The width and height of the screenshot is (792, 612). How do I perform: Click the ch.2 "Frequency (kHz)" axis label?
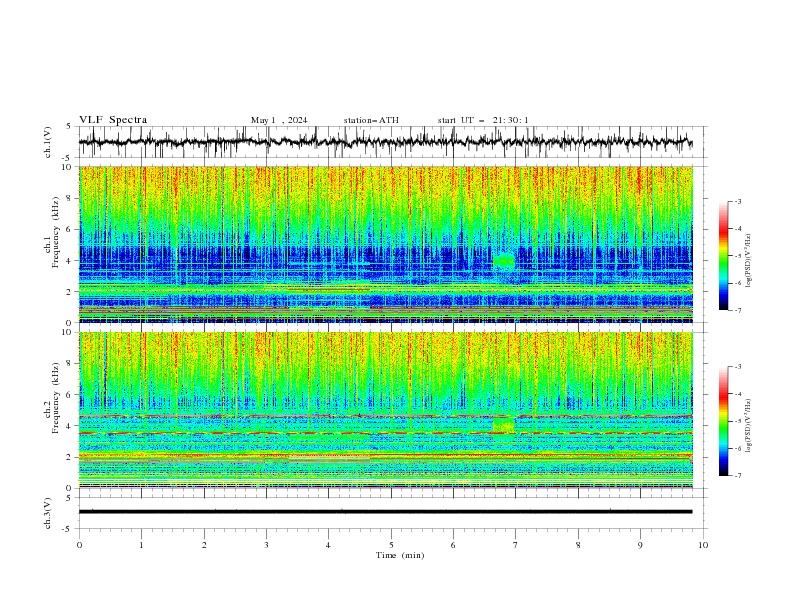coord(56,397)
